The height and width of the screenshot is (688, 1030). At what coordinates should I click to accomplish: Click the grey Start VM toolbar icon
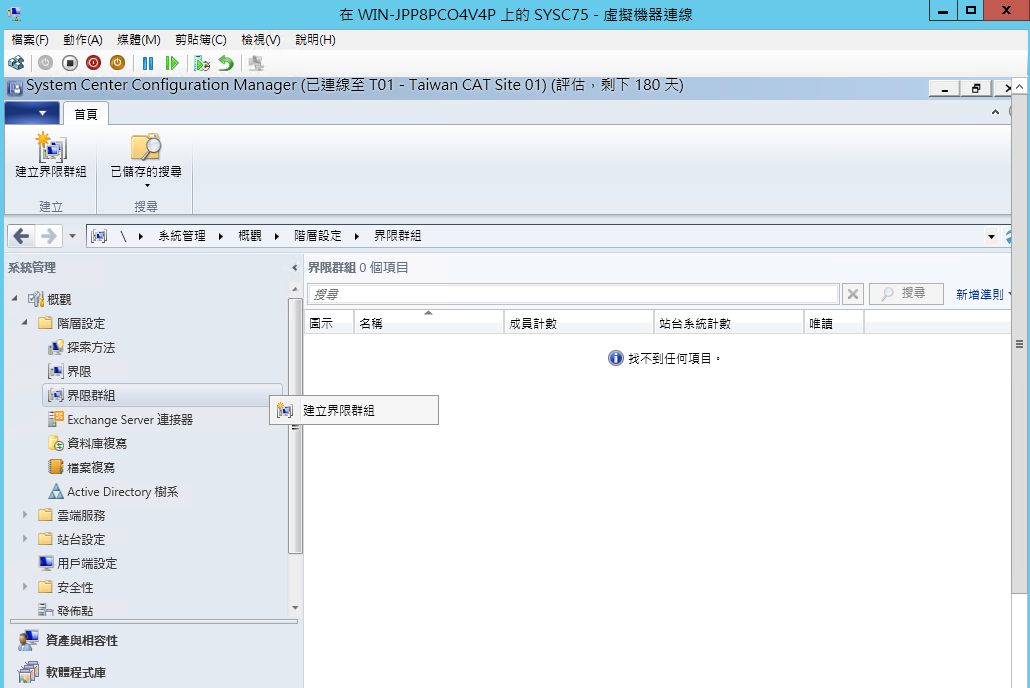click(x=45, y=63)
